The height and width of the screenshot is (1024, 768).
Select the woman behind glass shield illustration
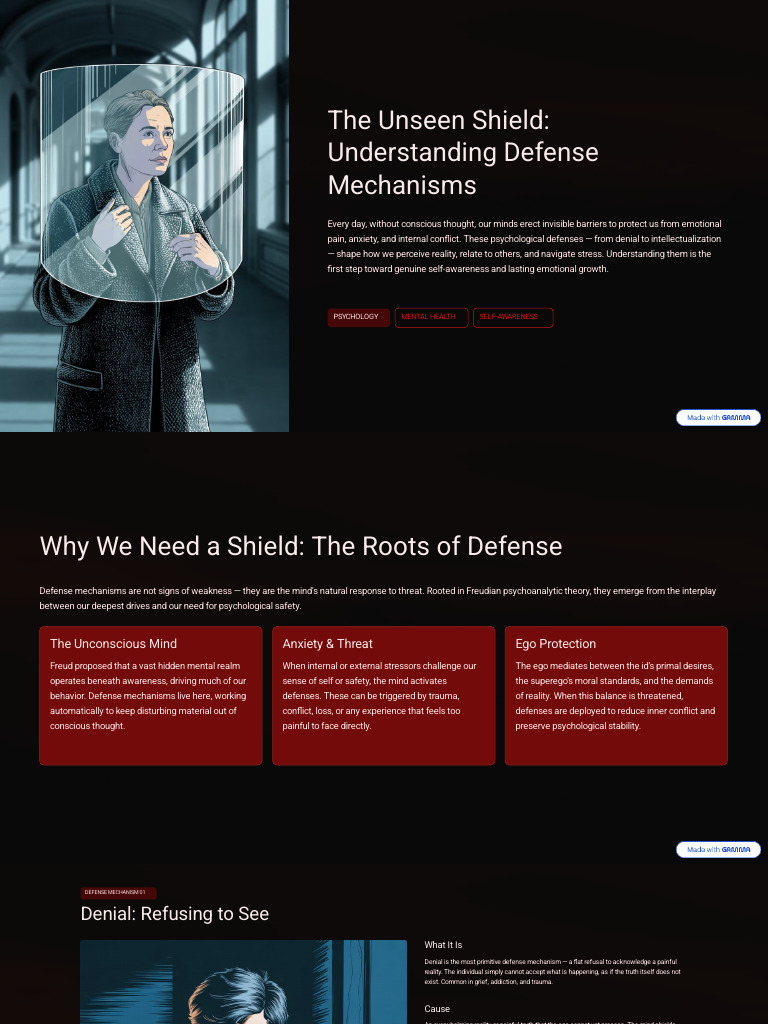tap(144, 216)
